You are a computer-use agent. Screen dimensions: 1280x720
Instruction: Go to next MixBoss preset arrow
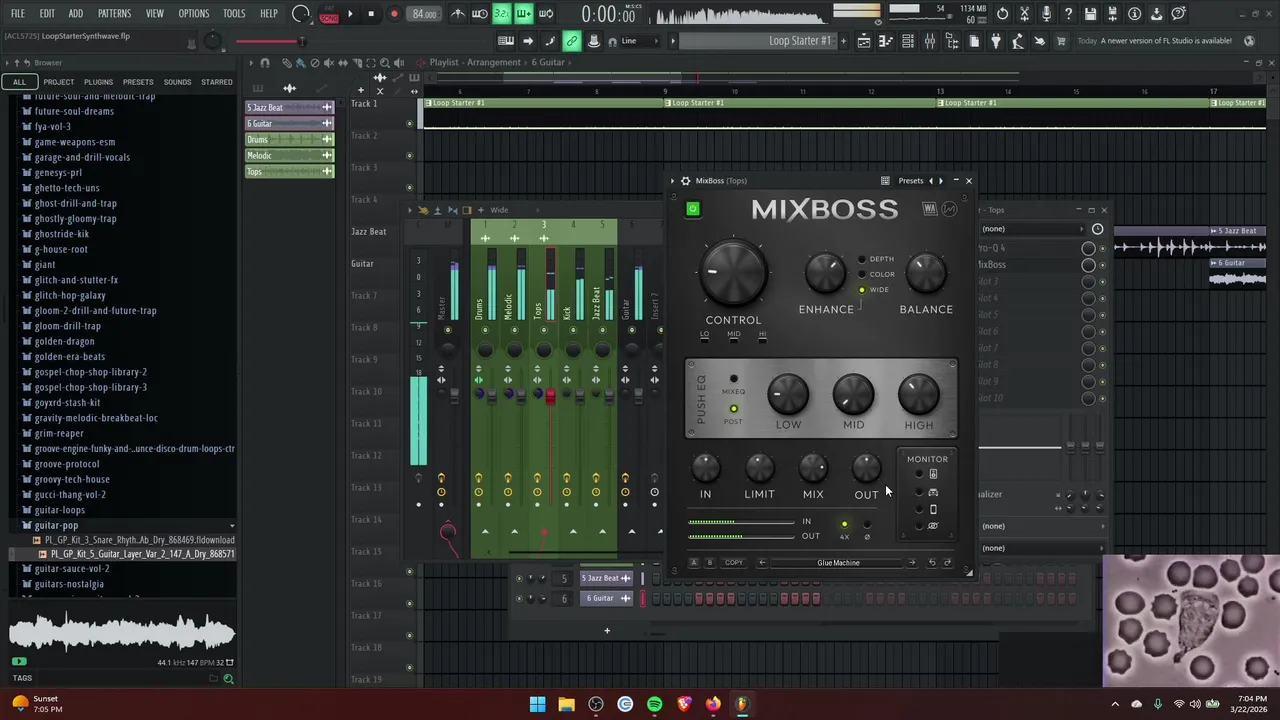pos(911,563)
